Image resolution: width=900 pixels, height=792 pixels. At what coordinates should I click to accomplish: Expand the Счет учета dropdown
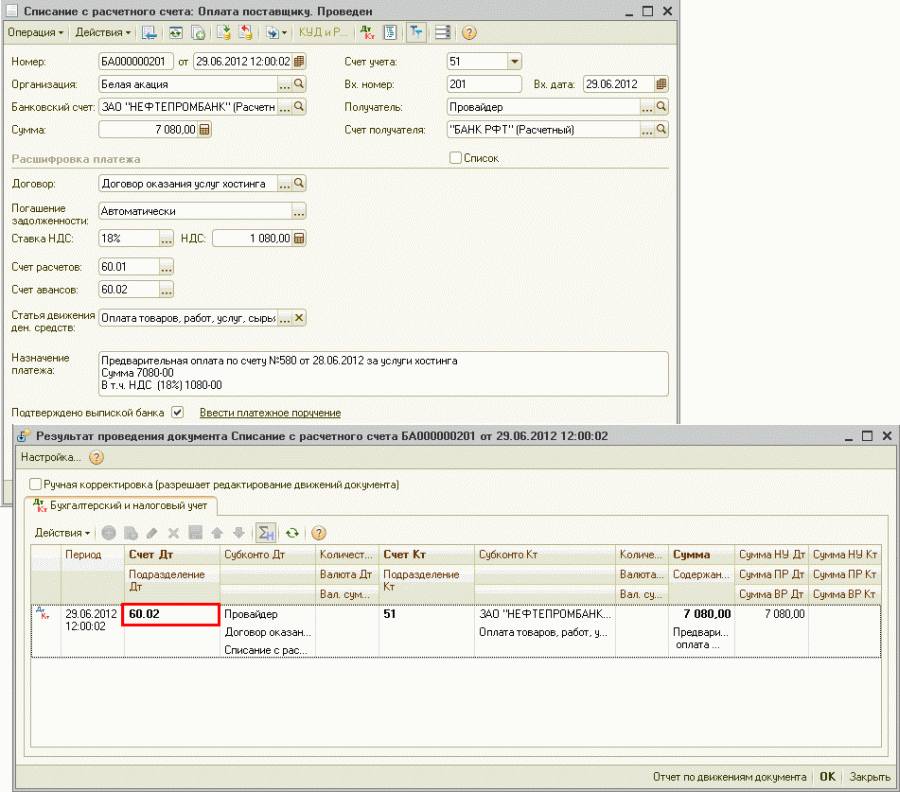tap(514, 61)
